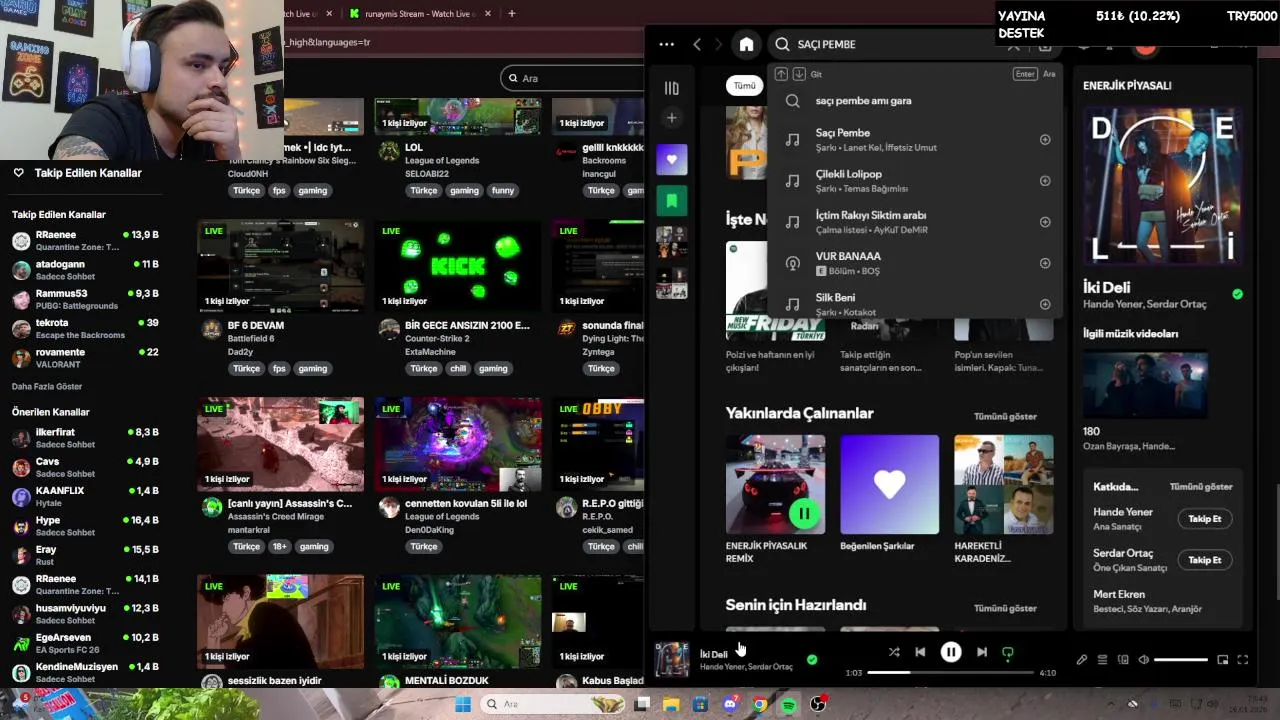The image size is (1280, 720).
Task: Click the chill tag under BİR GECE ANSIZIN
Action: [458, 368]
